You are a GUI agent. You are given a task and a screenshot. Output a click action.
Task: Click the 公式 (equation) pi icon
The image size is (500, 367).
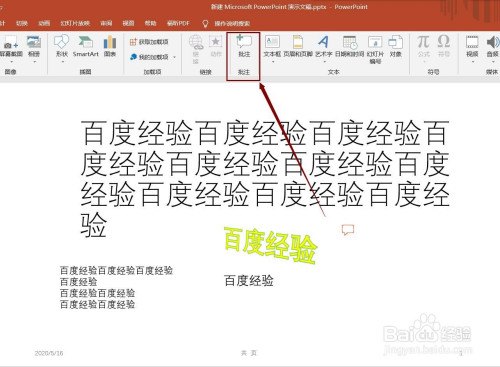pyautogui.click(x=423, y=42)
